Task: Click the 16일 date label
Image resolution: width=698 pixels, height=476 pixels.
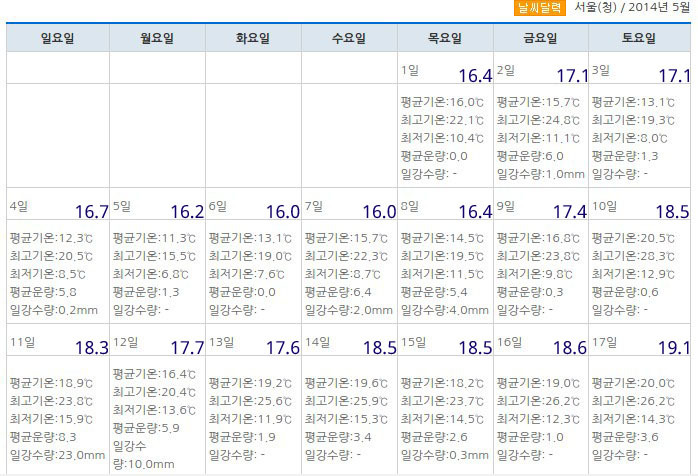Action: (510, 342)
